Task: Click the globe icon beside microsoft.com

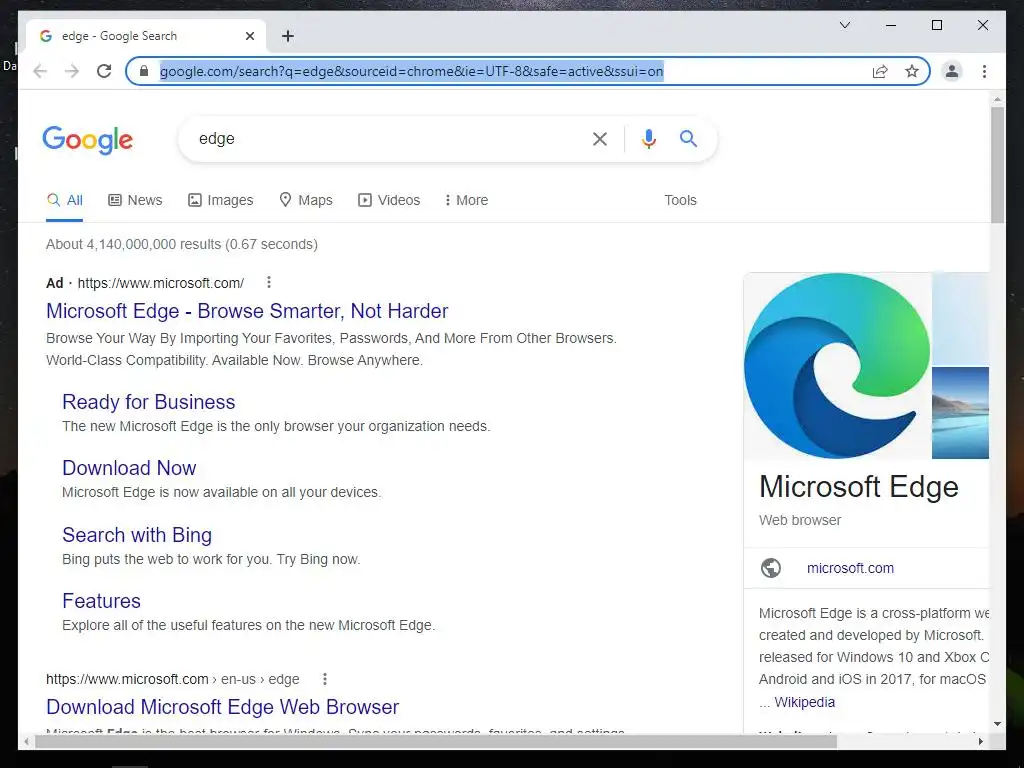Action: click(771, 568)
